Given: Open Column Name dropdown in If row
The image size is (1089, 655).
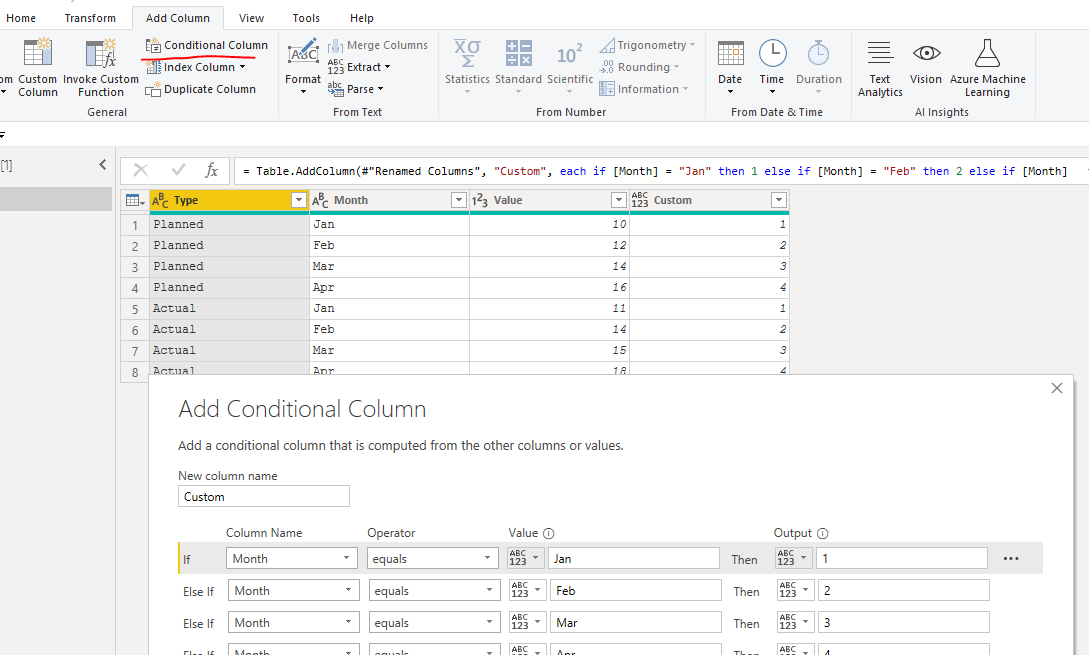Looking at the screenshot, I should (x=292, y=558).
